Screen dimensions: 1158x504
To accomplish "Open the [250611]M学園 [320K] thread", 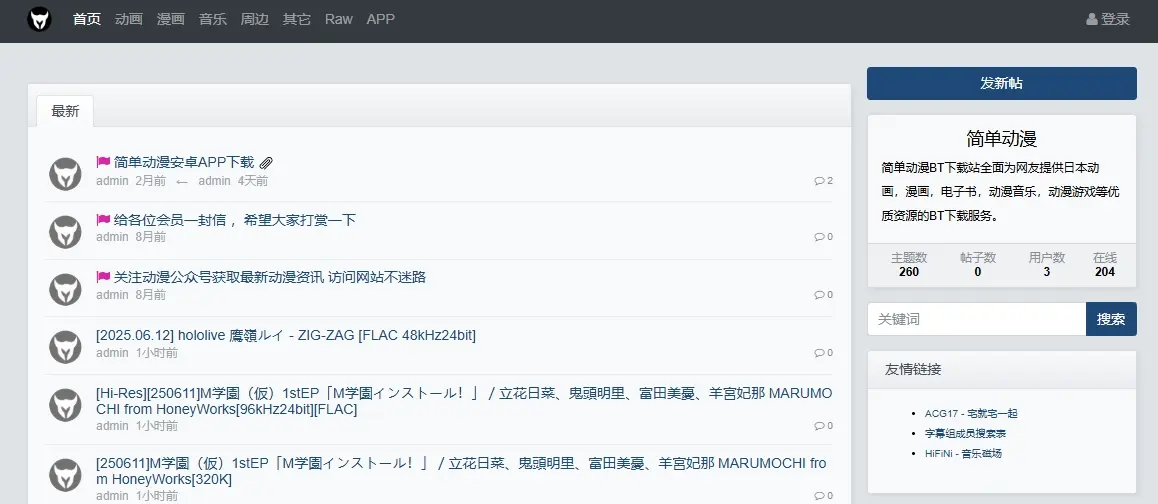I will tap(461, 471).
